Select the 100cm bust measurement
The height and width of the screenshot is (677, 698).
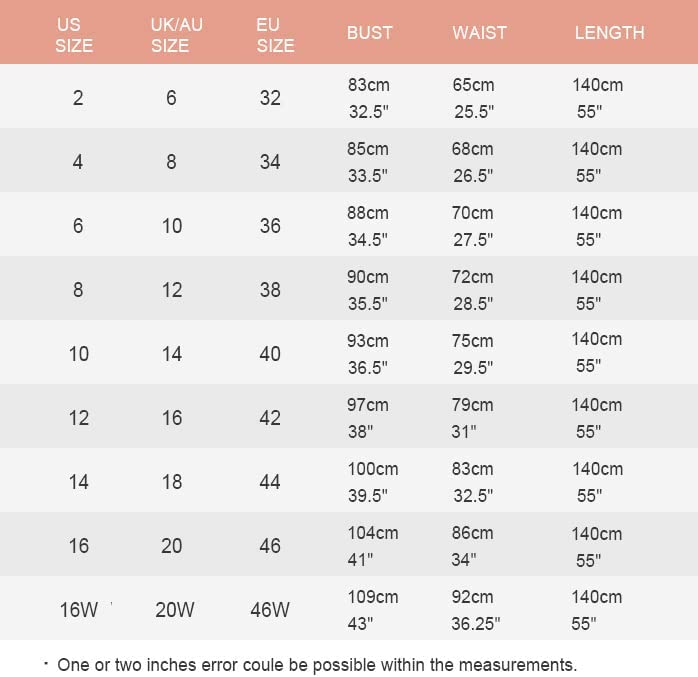[x=373, y=469]
